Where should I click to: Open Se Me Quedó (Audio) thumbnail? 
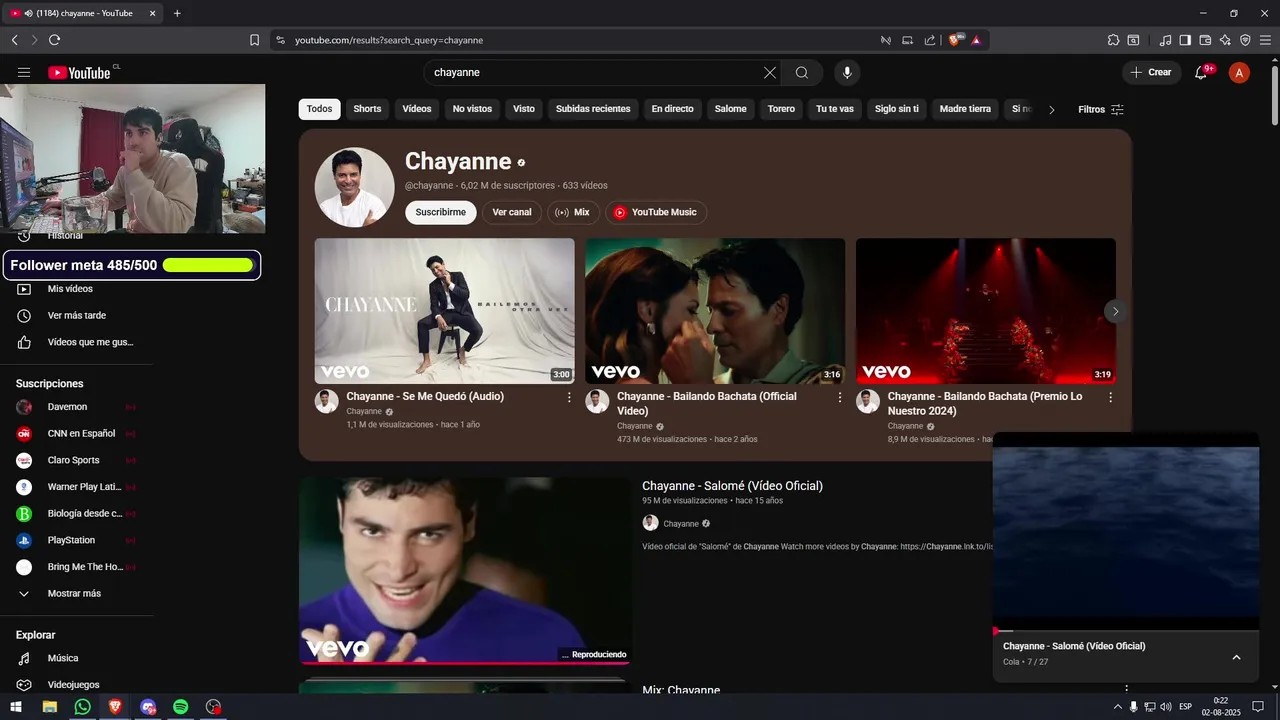444,311
